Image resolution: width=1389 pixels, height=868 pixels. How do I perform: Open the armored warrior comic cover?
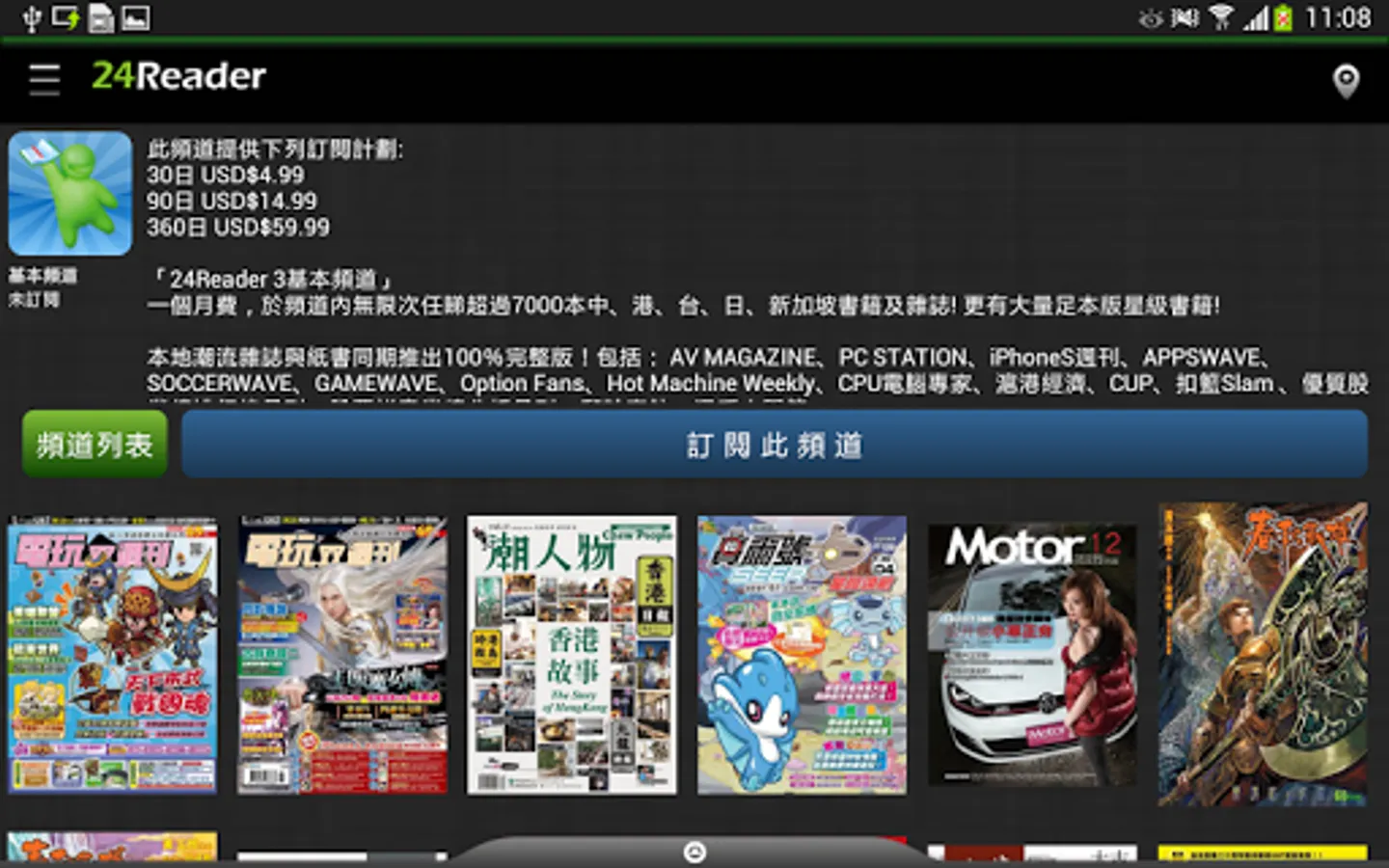tap(1263, 655)
